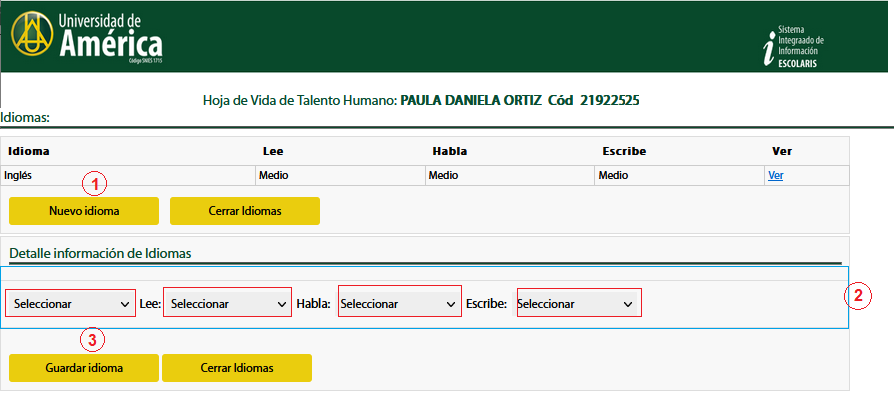Screen dimensions: 894x393
Task: Click the Nuevo idioma button
Action: point(84,211)
